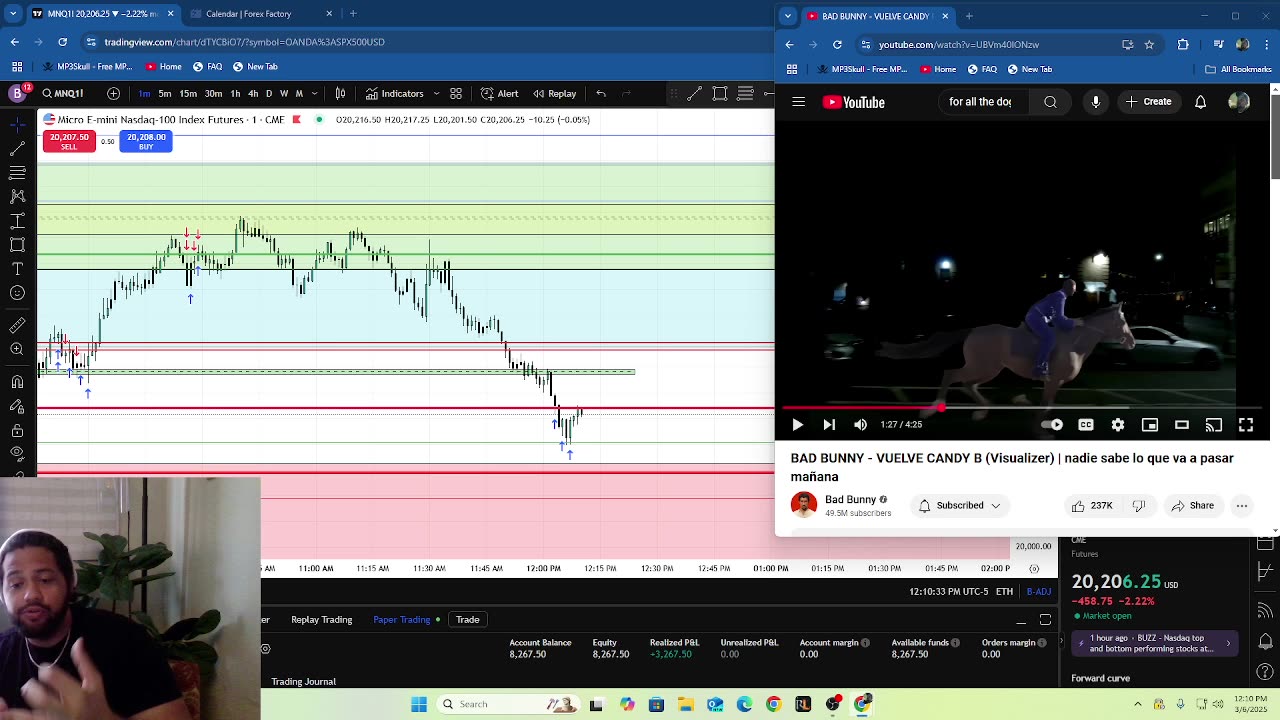Image resolution: width=1280 pixels, height=720 pixels.
Task: Toggle ETH extended trading hours session
Action: (1004, 592)
